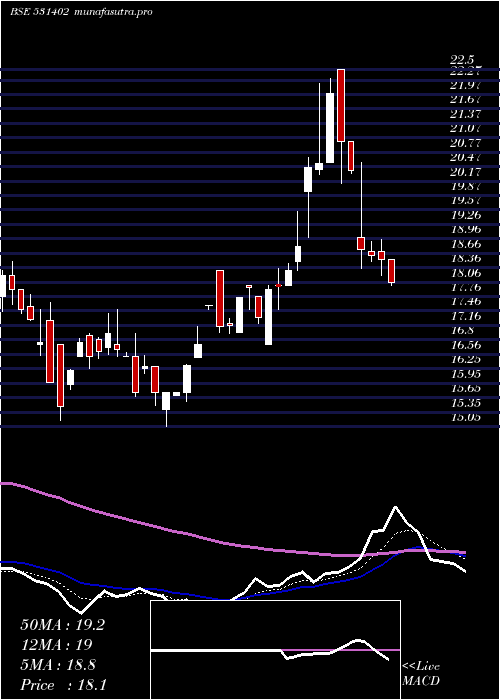Select the 18.66 price axis label
The width and height of the screenshot is (500, 700).
[x=466, y=244]
